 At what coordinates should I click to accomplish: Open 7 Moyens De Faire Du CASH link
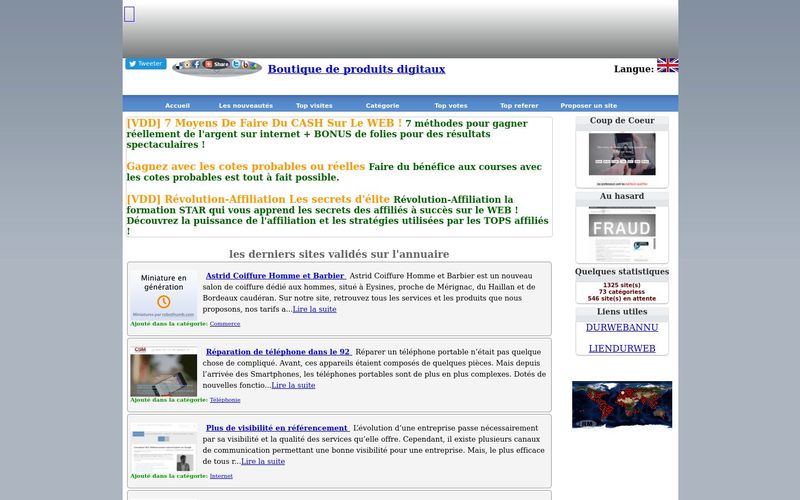coord(264,123)
